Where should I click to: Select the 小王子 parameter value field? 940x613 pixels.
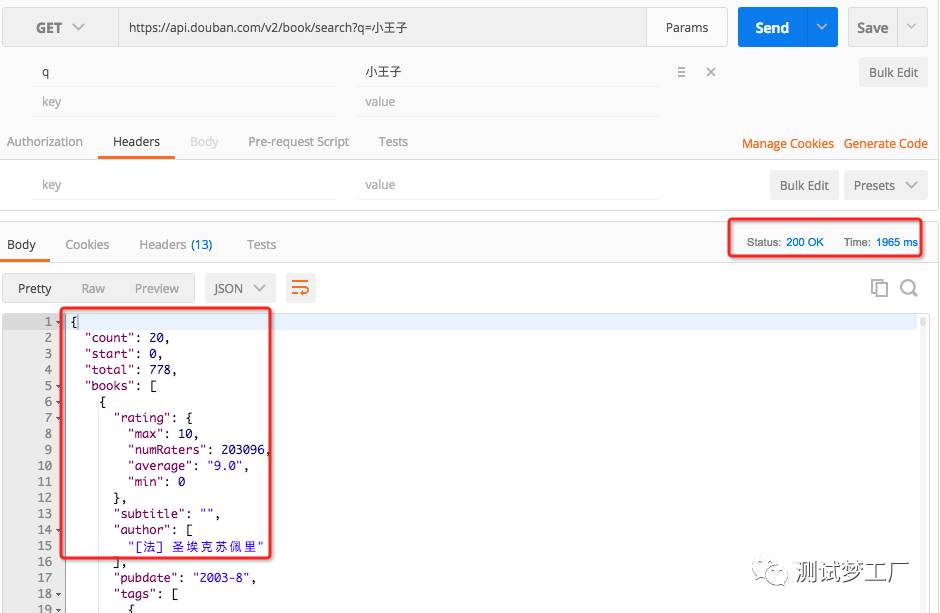click(508, 72)
